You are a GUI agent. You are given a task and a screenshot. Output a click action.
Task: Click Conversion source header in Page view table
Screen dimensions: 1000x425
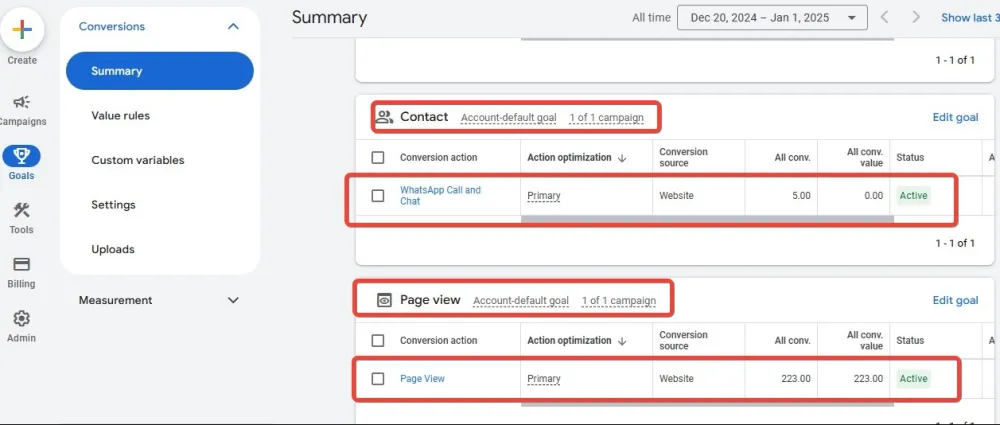(x=683, y=340)
